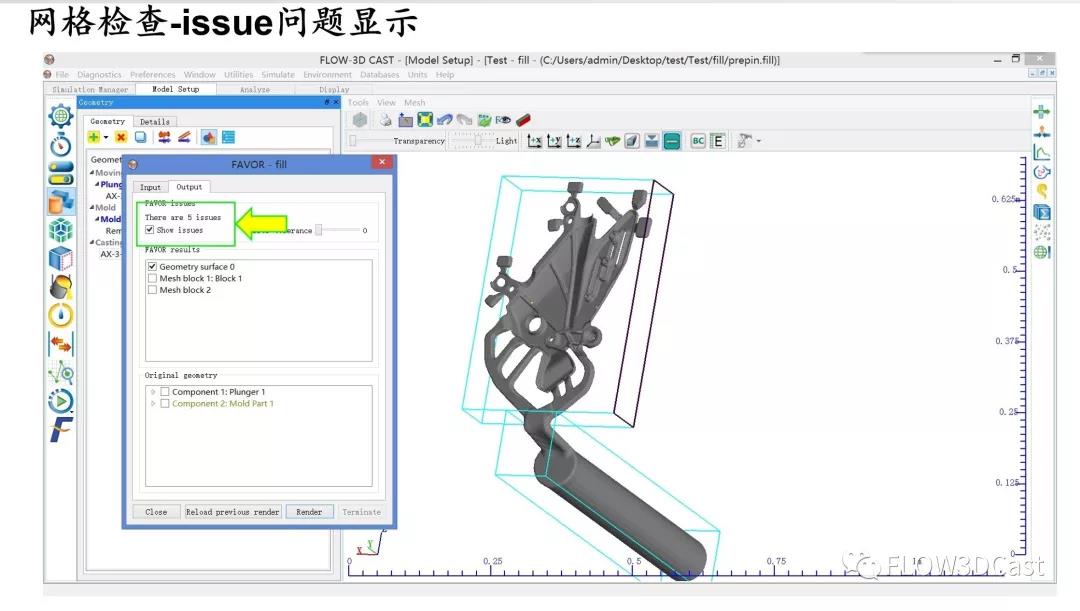Click the +X axis view icon
The image size is (1080, 611).
coord(534,141)
